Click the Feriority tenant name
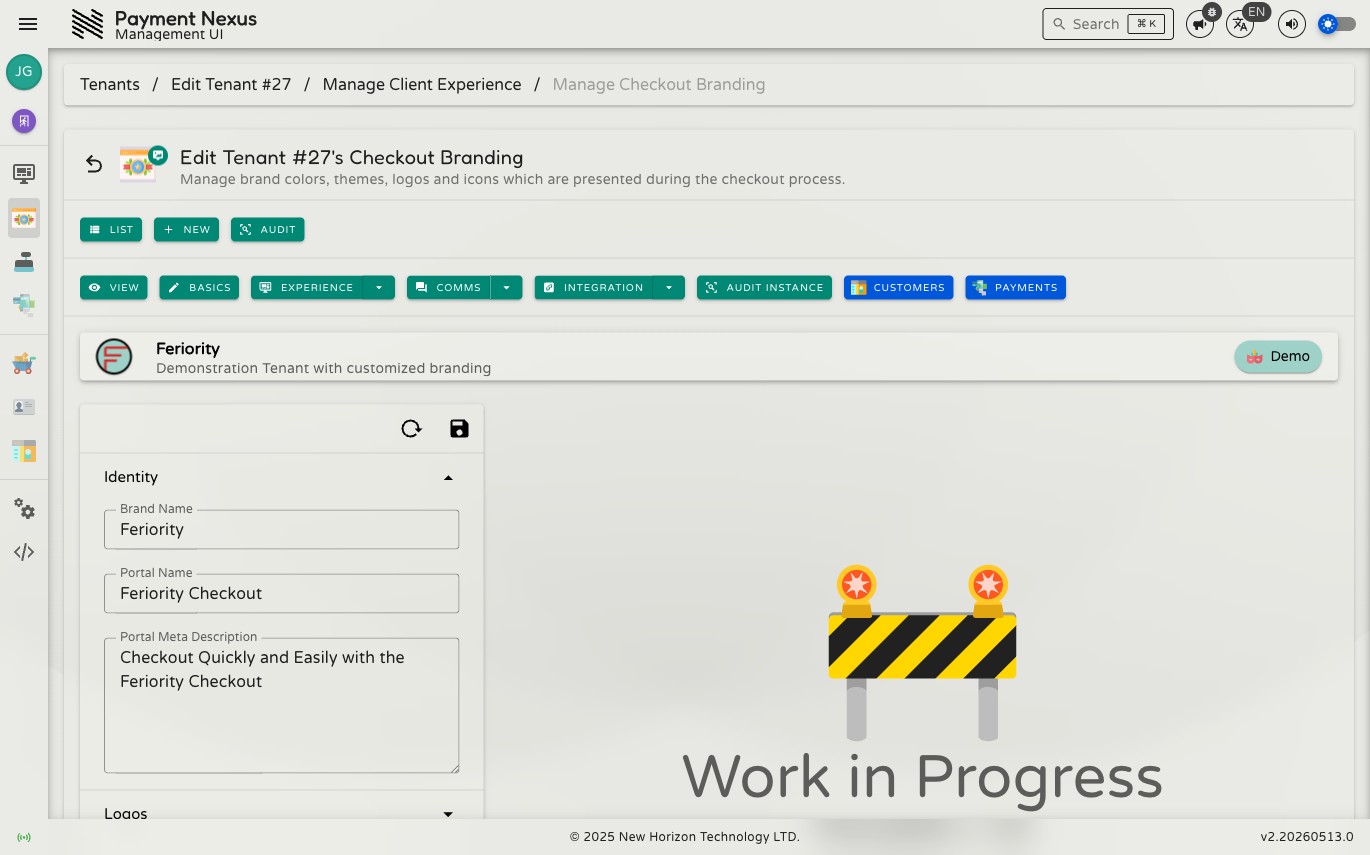Image resolution: width=1370 pixels, height=855 pixels. point(188,349)
